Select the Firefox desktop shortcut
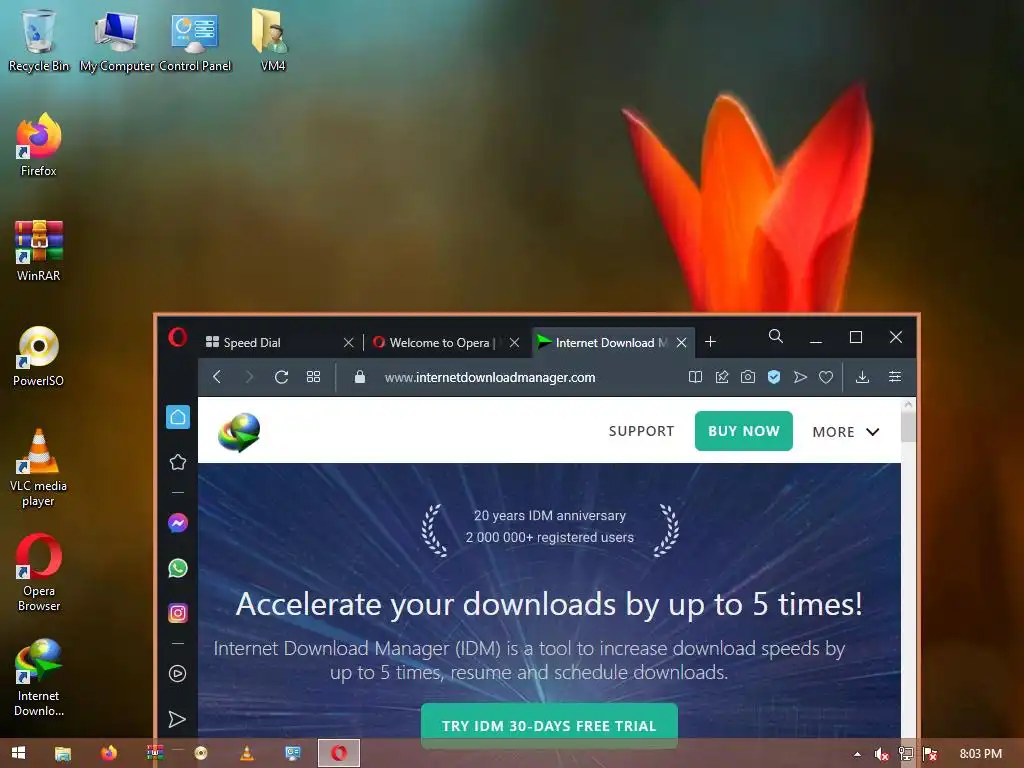The height and width of the screenshot is (768, 1024). coord(39,145)
